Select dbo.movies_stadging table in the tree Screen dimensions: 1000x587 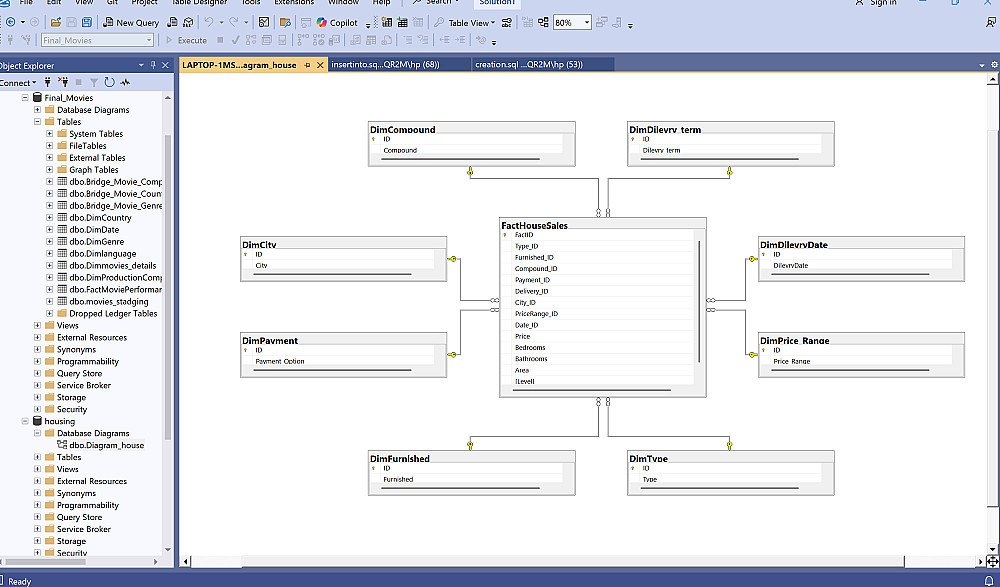(x=108, y=301)
